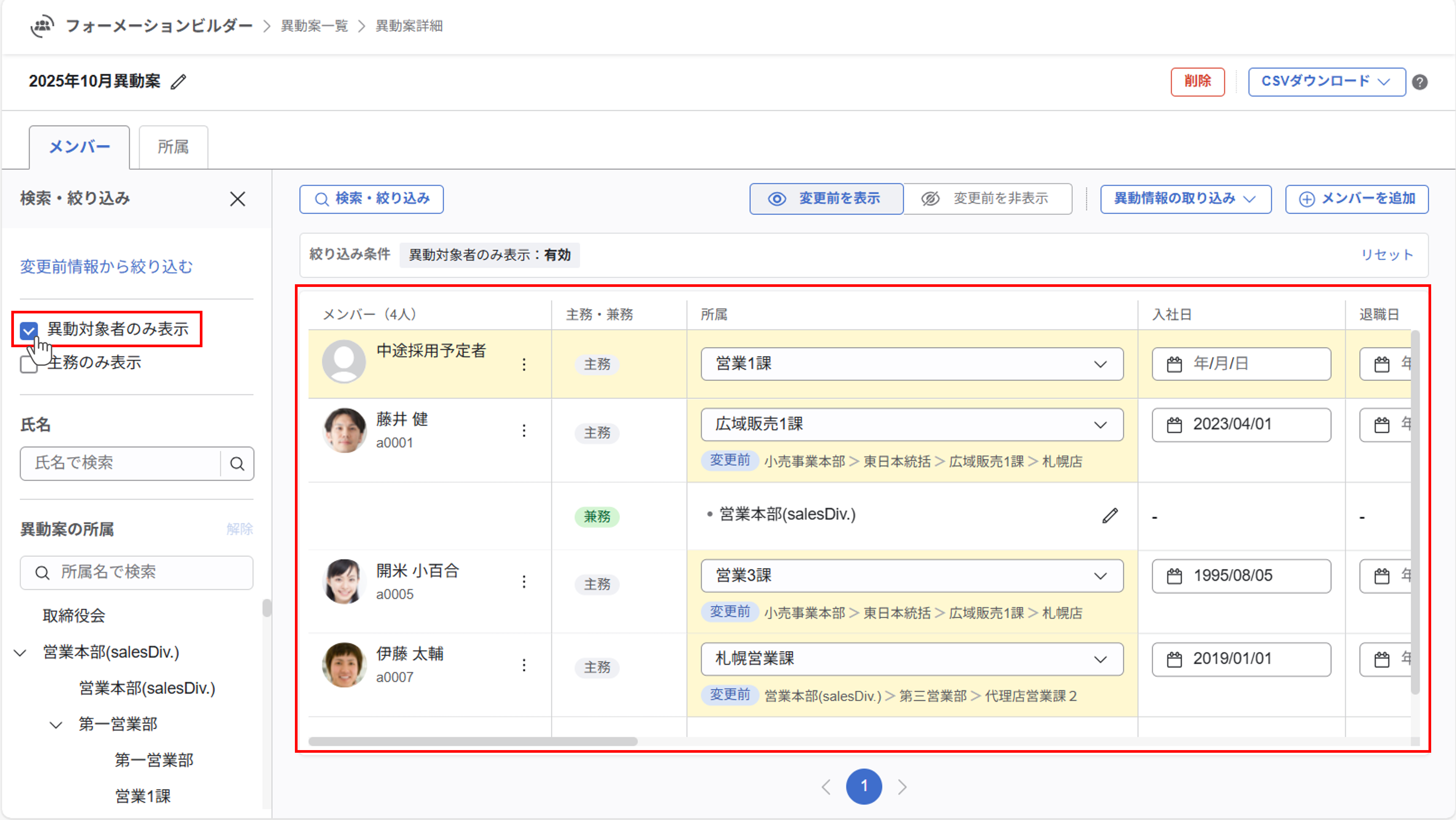This screenshot has height=820, width=1456.
Task: Click the リセット link
Action: (1386, 255)
